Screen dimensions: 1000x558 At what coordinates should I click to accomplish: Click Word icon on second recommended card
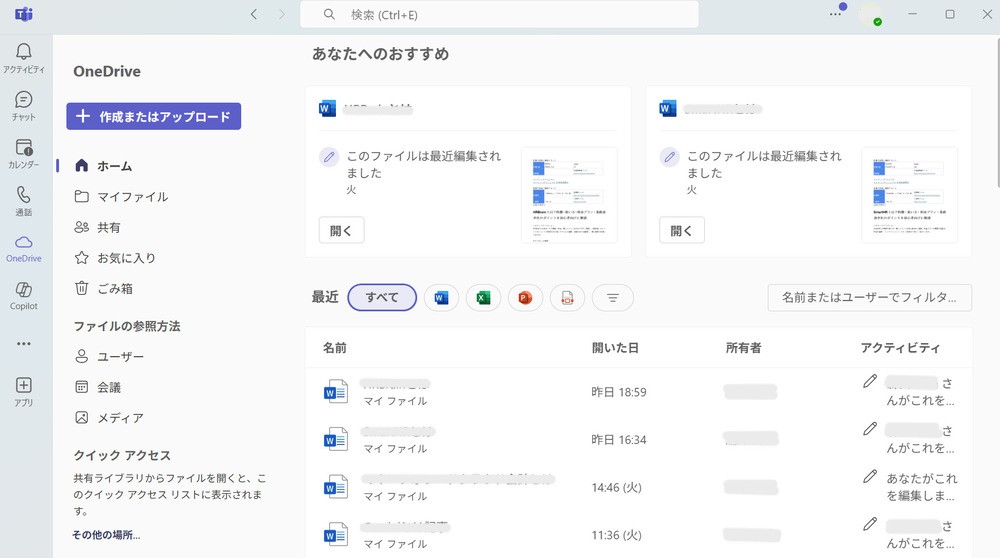tap(668, 108)
